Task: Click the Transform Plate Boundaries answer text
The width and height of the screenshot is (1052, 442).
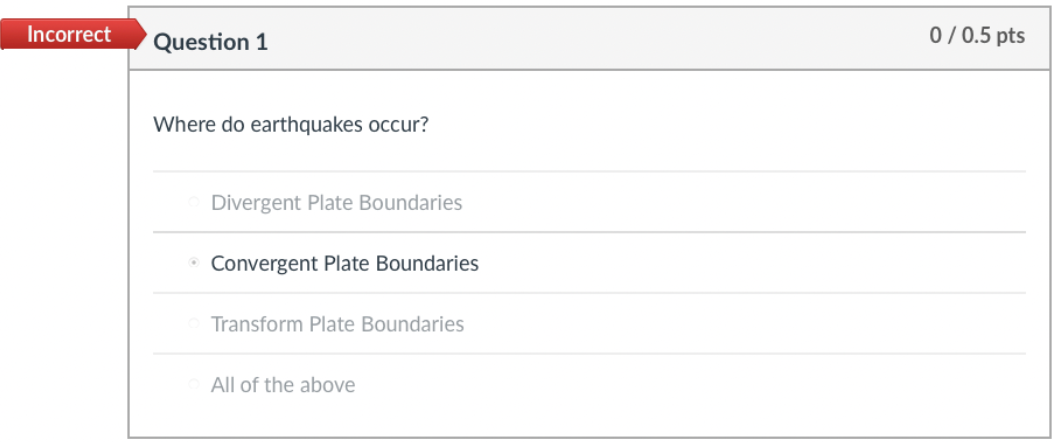Action: coord(337,324)
